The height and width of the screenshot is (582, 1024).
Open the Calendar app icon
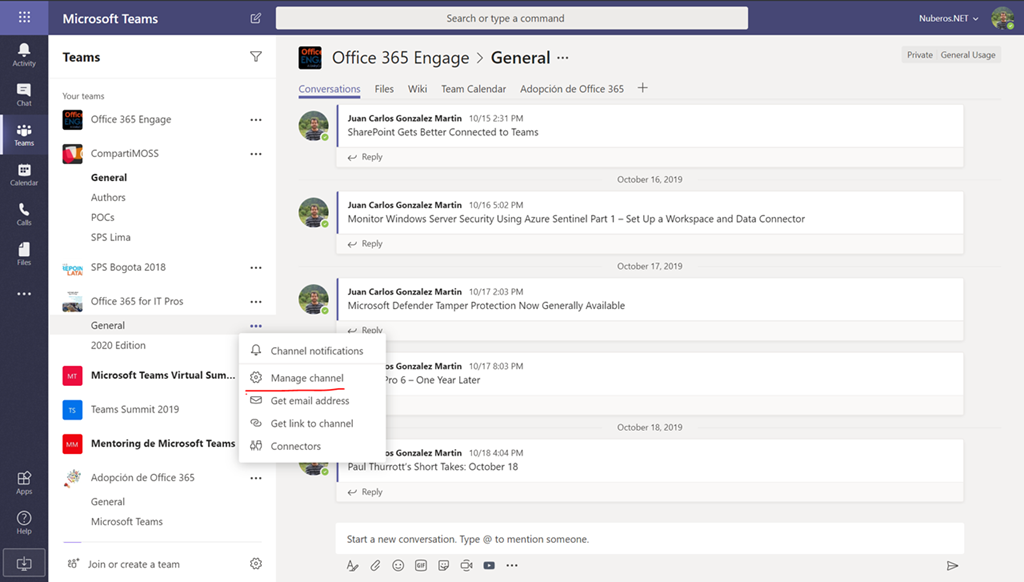tap(24, 175)
